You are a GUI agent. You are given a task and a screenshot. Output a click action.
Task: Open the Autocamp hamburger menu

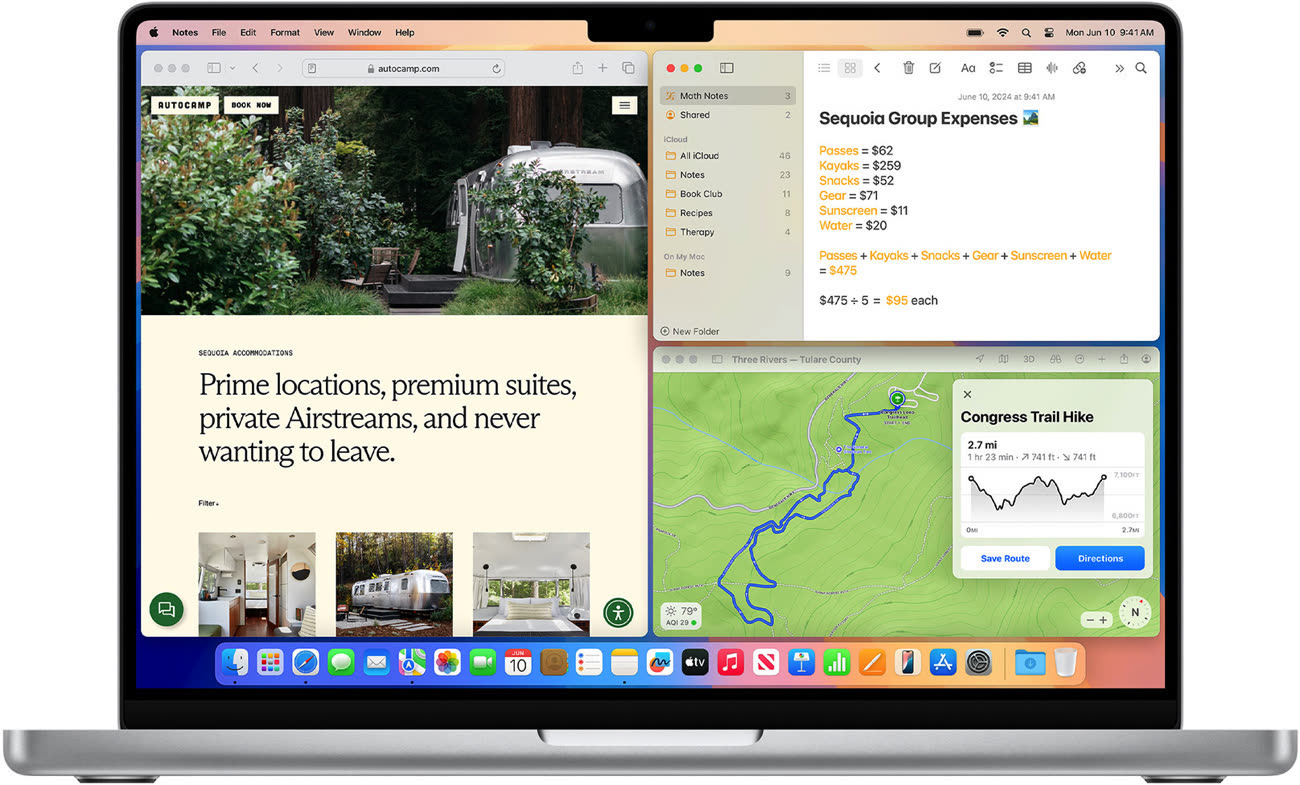pos(625,105)
